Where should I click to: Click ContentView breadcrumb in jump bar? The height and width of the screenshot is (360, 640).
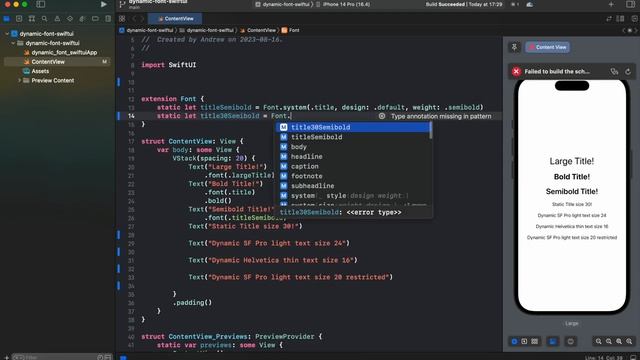point(258,30)
